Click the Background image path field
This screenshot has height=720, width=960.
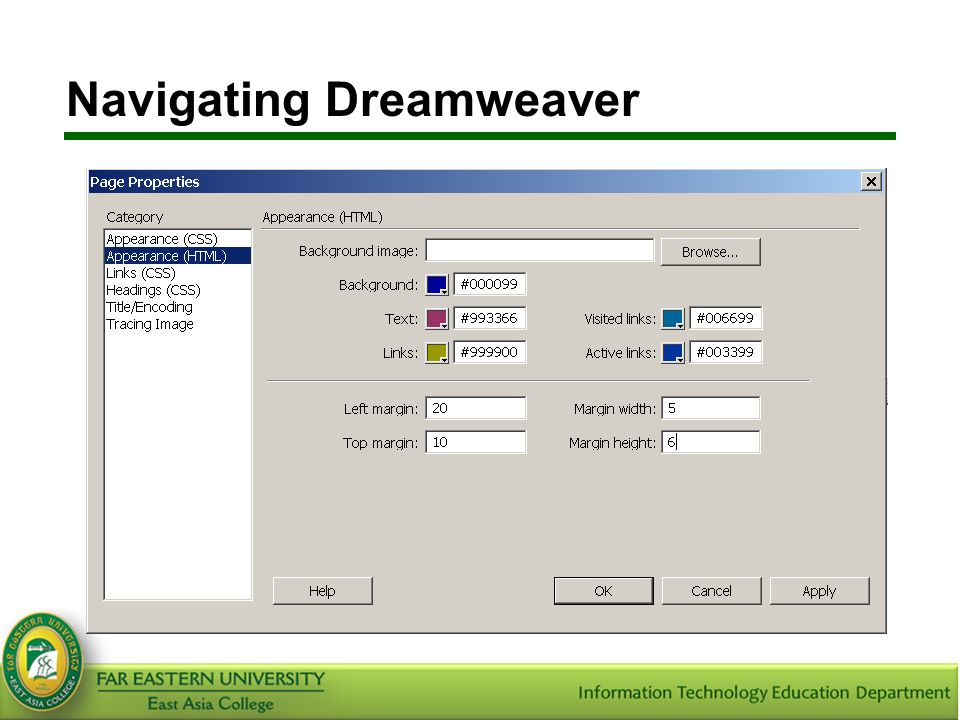pos(539,250)
